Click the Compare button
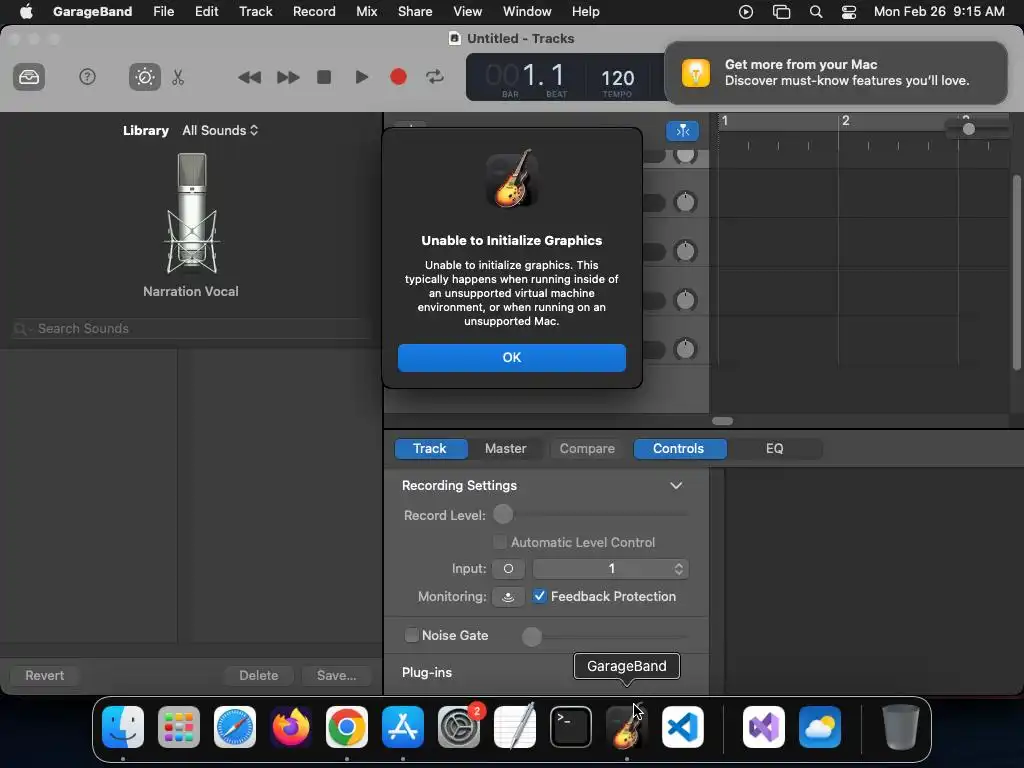Image resolution: width=1024 pixels, height=768 pixels. (587, 449)
